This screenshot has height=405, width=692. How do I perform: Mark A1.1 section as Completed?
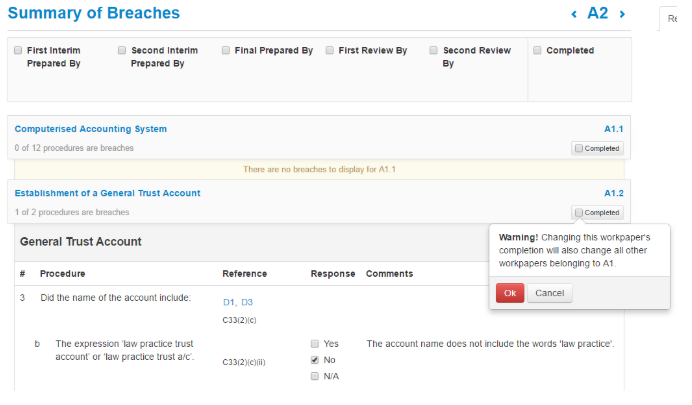pyautogui.click(x=579, y=148)
